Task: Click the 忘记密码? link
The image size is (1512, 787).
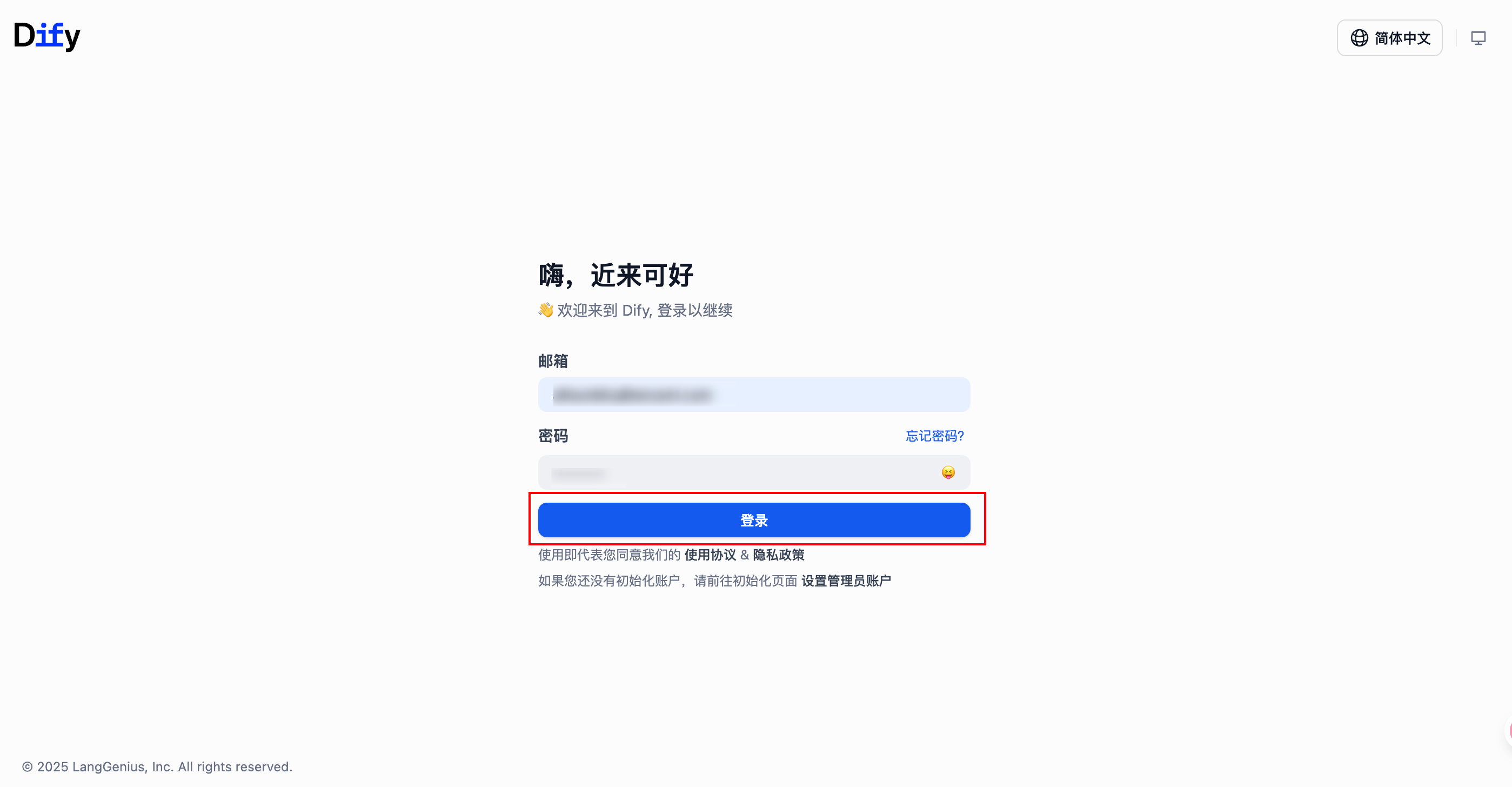Action: 934,436
